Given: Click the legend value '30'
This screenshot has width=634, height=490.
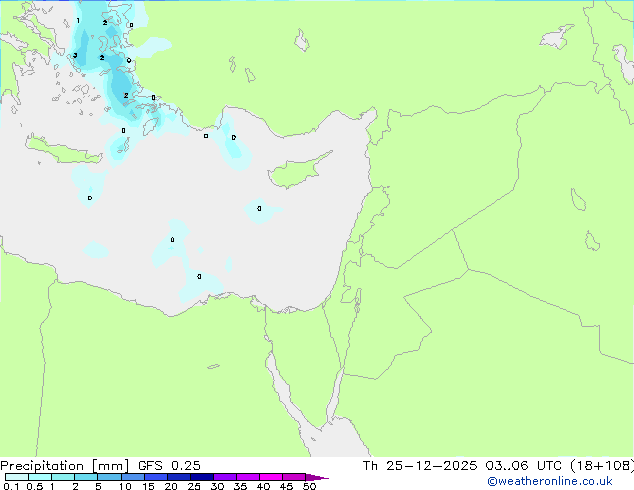Looking at the screenshot, I should point(217,486).
